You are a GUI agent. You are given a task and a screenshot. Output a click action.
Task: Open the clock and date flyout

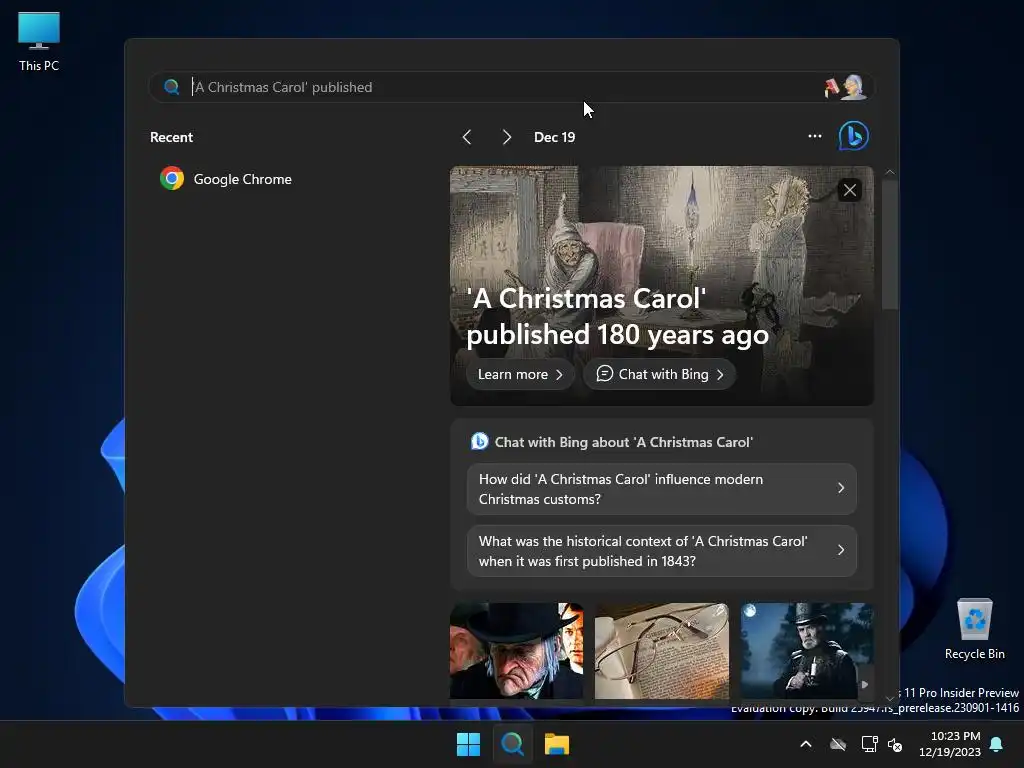[x=950, y=744]
